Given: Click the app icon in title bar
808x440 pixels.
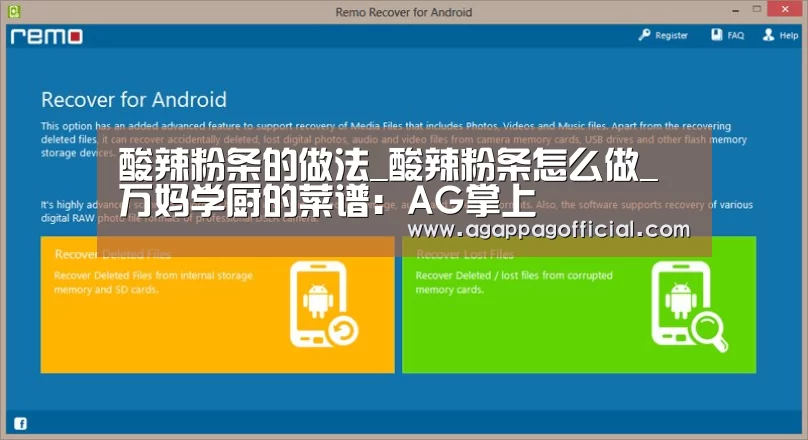Looking at the screenshot, I should click(14, 10).
